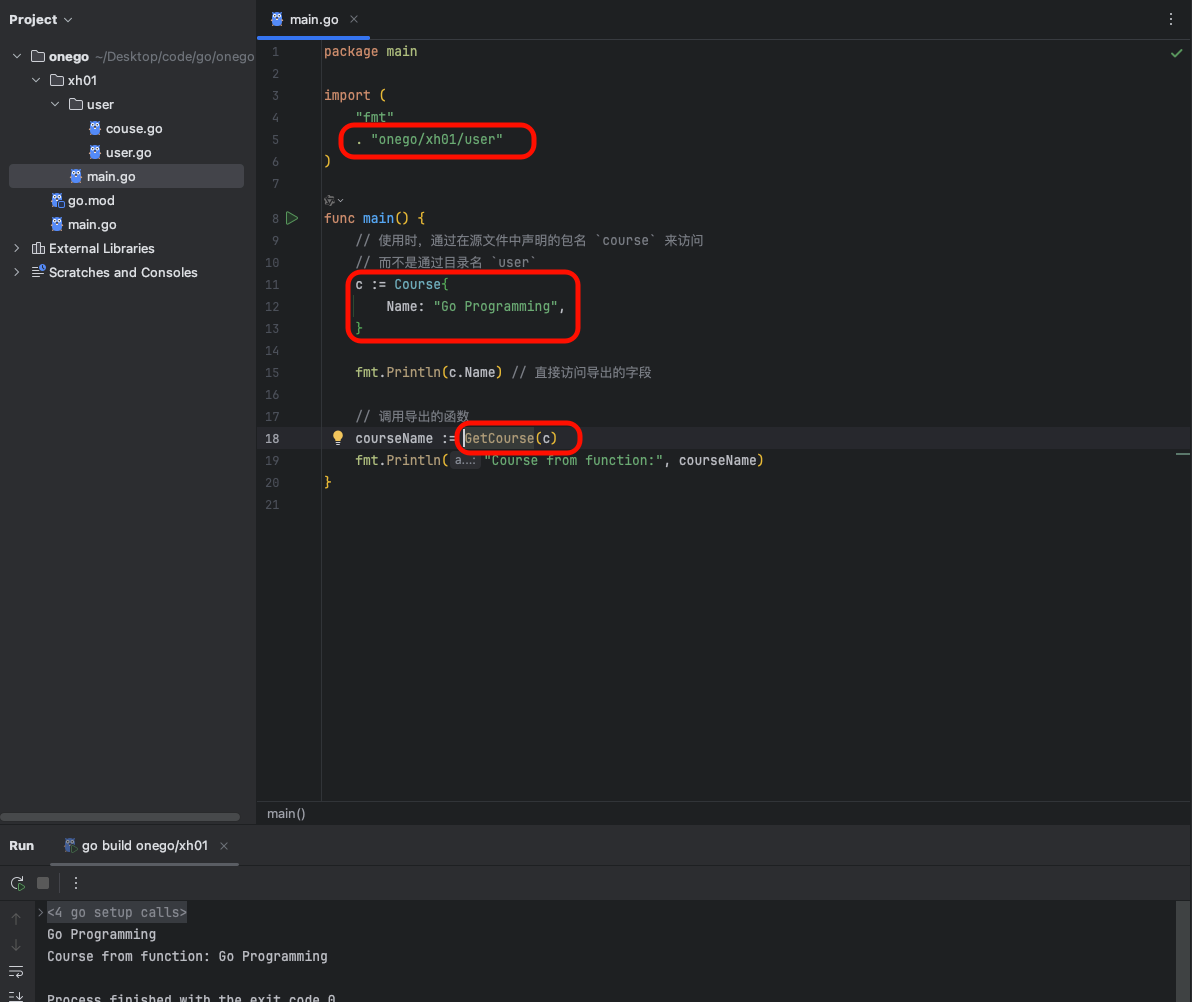The height and width of the screenshot is (1002, 1192).
Task: Click the "onego/xh01/user" import string
Action: click(x=436, y=139)
